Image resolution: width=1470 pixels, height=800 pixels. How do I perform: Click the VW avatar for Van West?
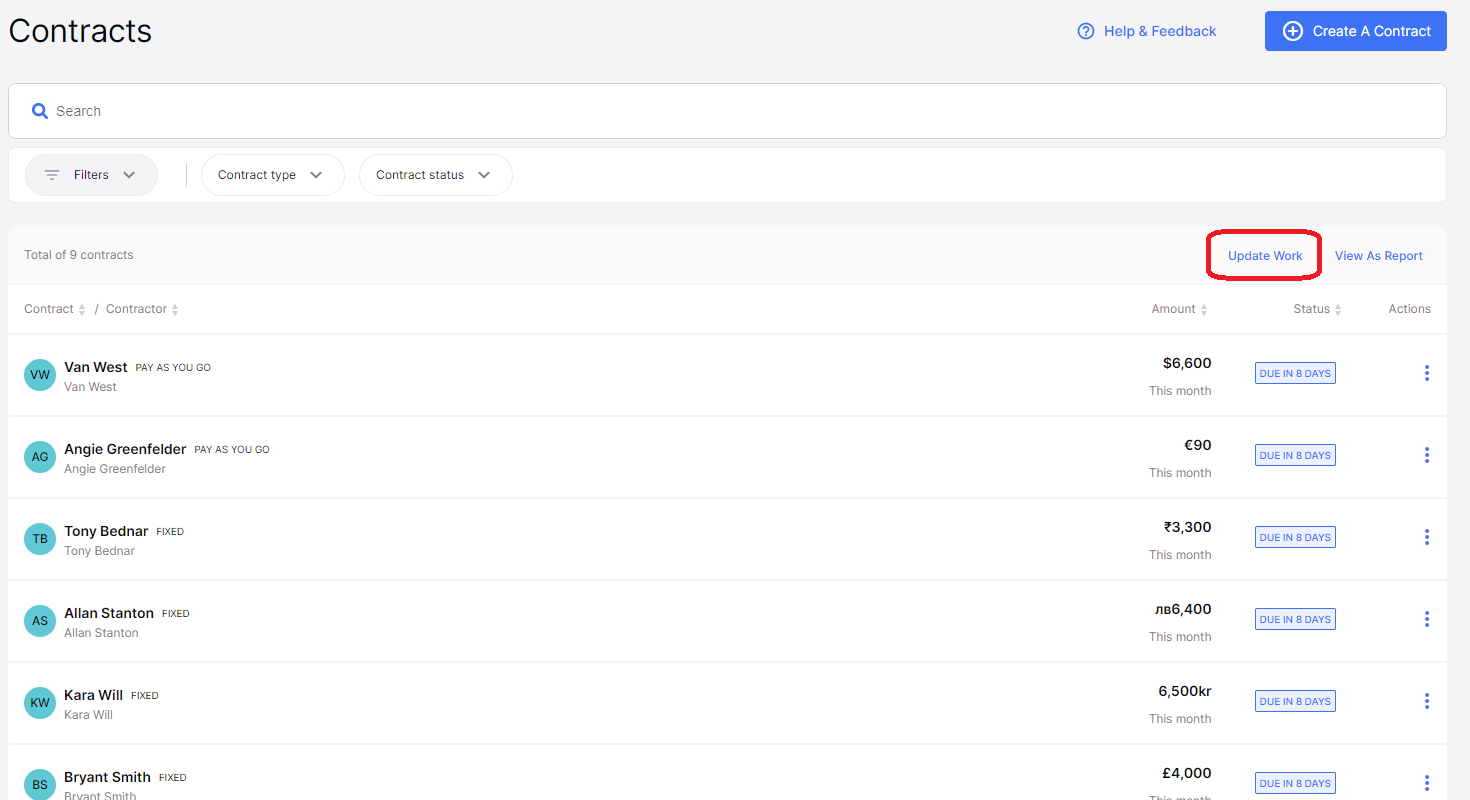click(40, 375)
